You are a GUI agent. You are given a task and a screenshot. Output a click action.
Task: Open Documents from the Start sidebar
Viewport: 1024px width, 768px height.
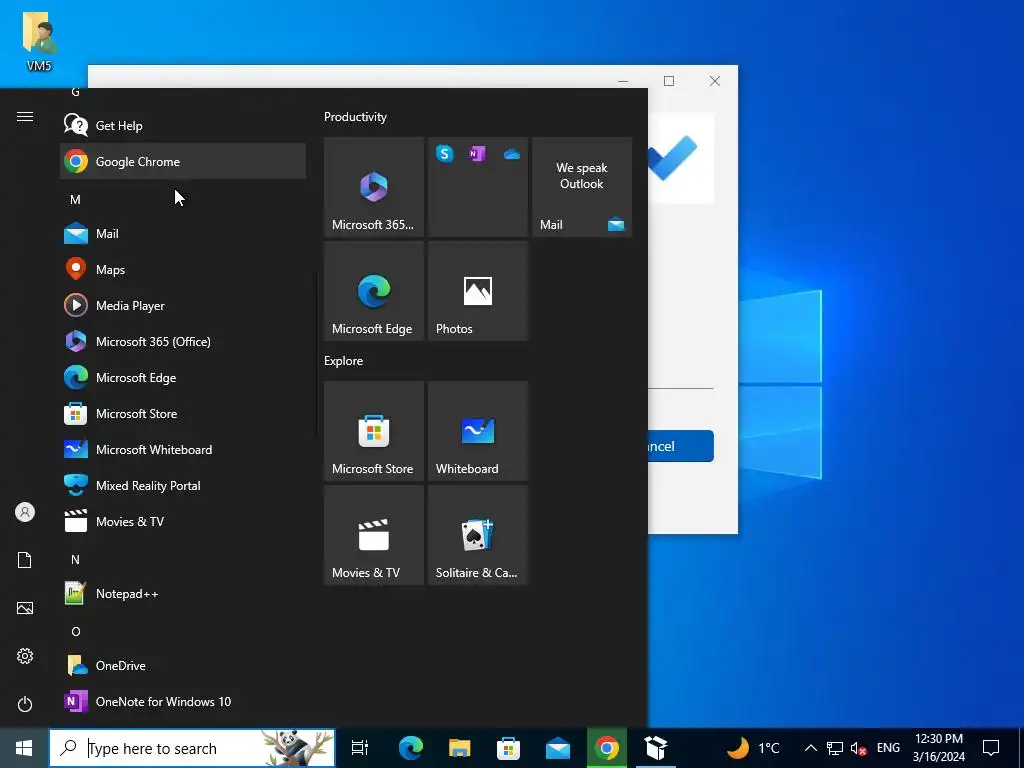25,560
